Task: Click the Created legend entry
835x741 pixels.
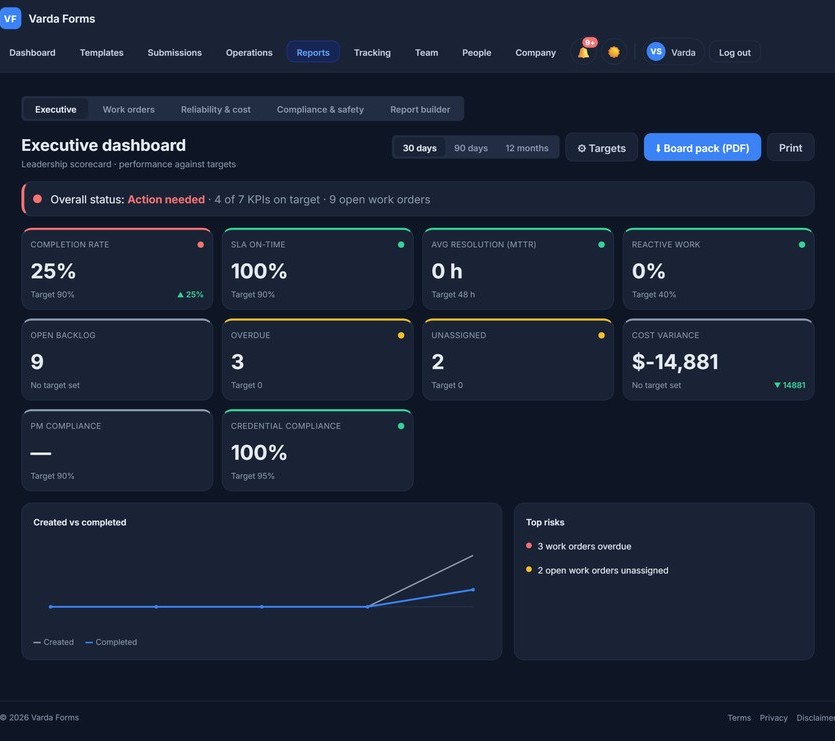Action: 54,642
